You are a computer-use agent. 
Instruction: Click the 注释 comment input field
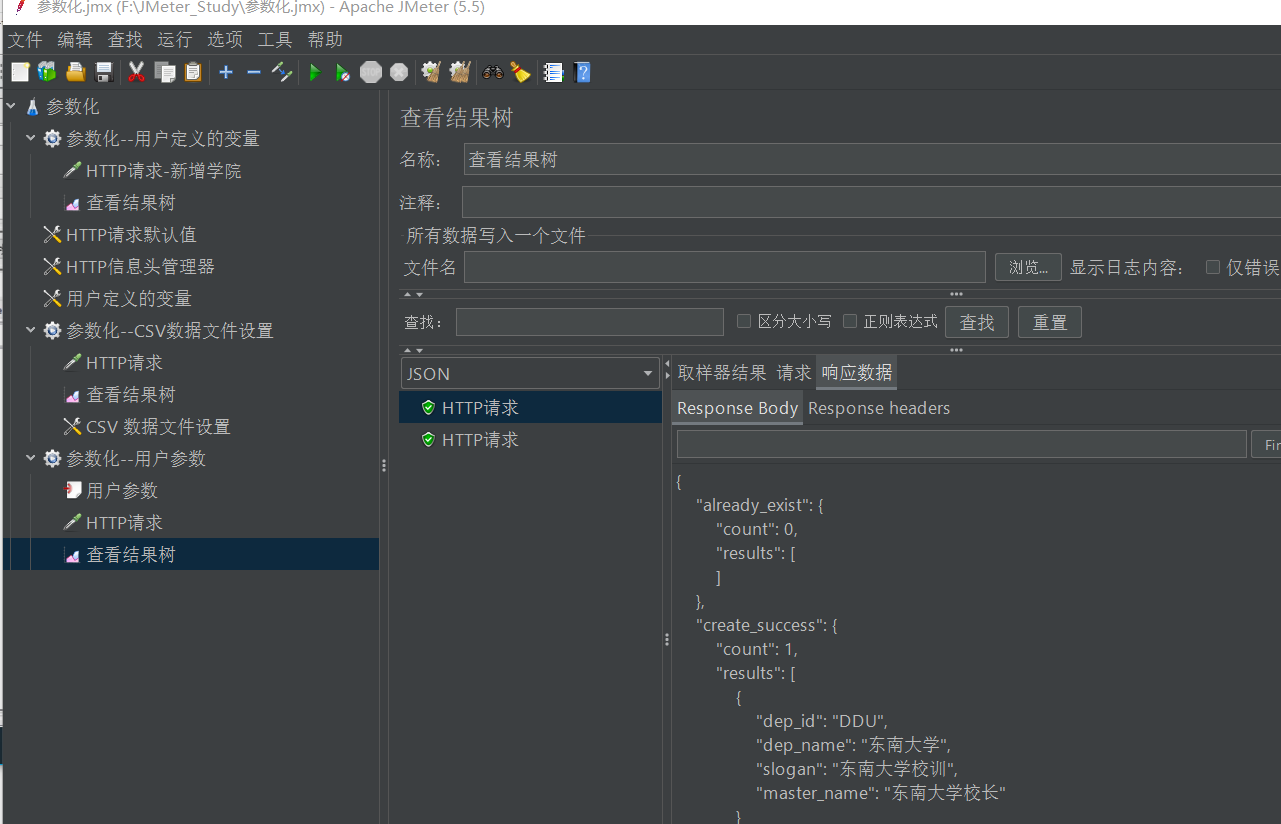871,202
